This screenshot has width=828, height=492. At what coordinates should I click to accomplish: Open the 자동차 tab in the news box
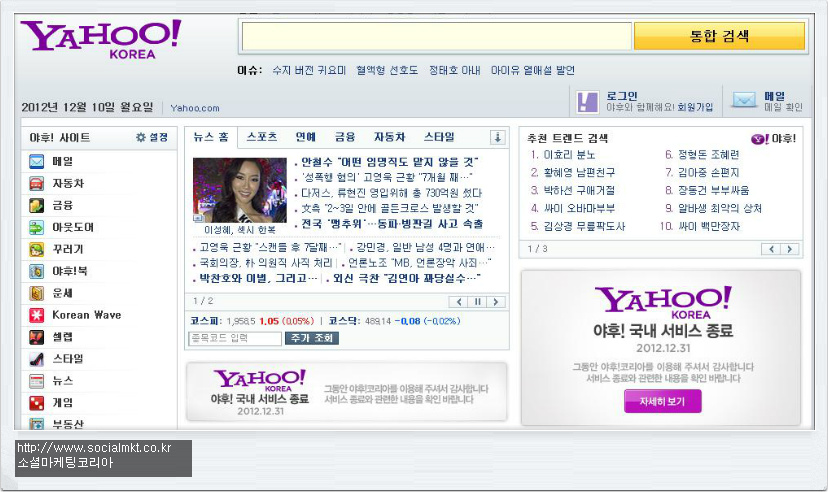[x=390, y=137]
